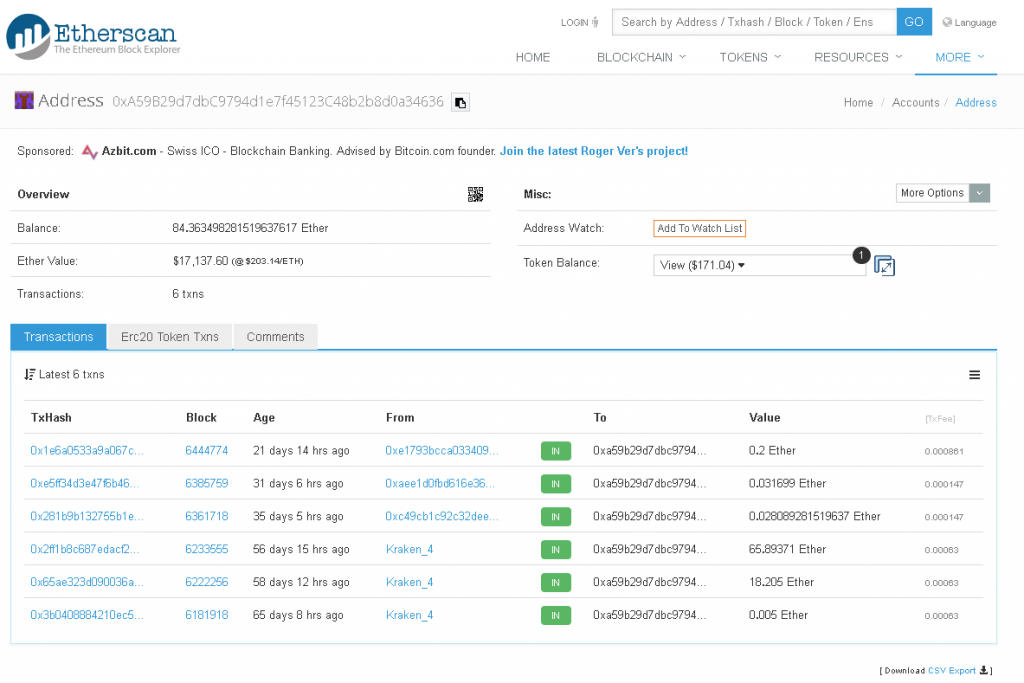The image size is (1024, 683).
Task: Open the transactions list hamburger menu
Action: coord(974,375)
